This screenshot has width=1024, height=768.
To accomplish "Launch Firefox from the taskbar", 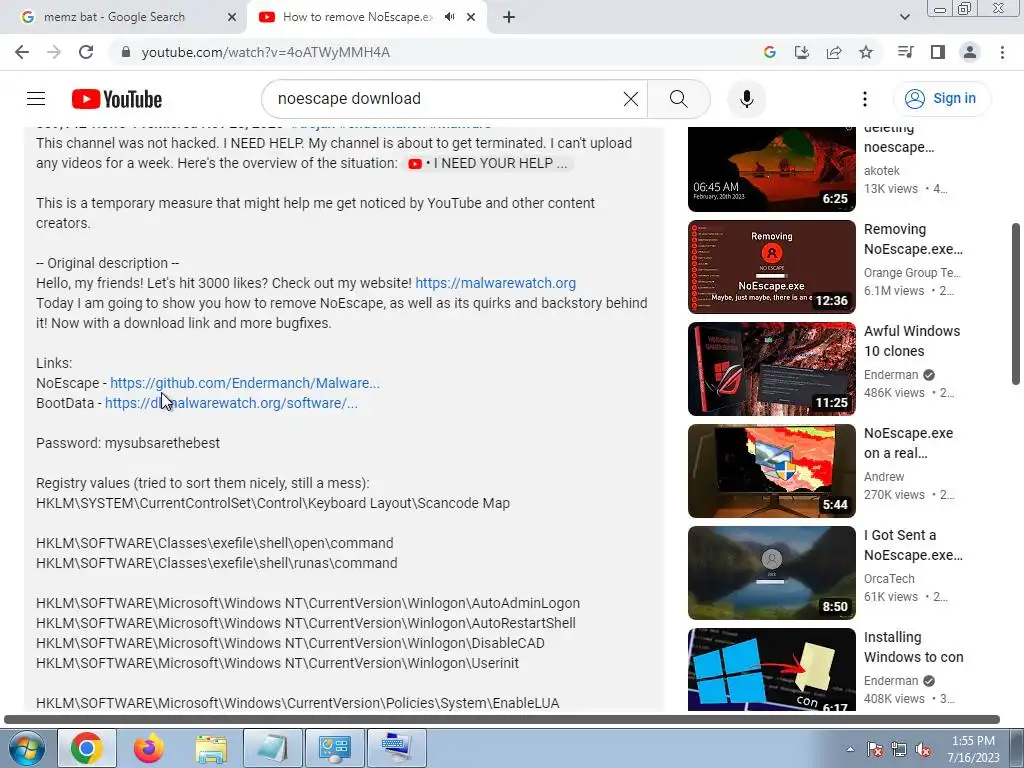I will (x=149, y=748).
